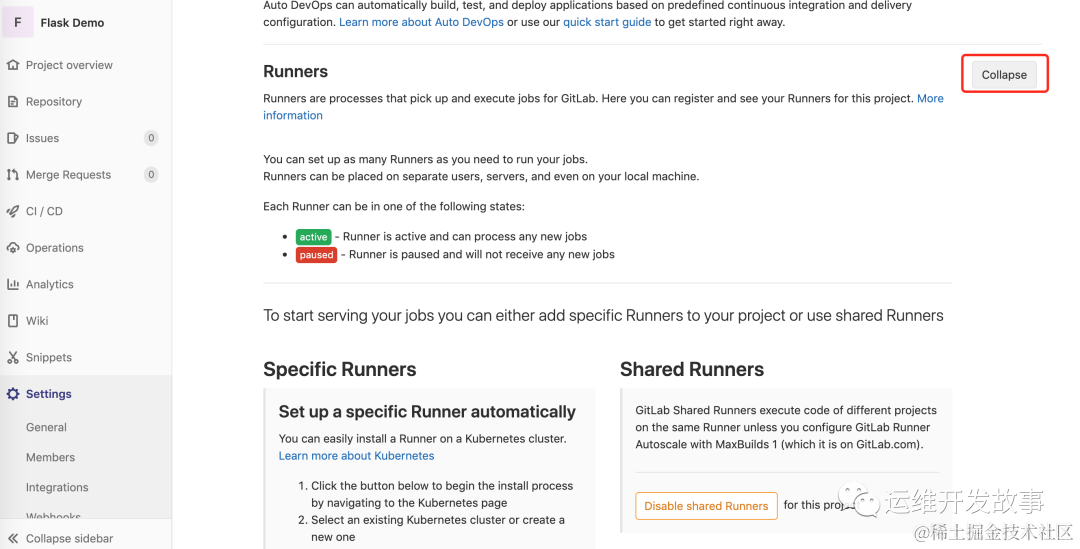
Task: Click the Analytics chart icon
Action: pos(12,284)
